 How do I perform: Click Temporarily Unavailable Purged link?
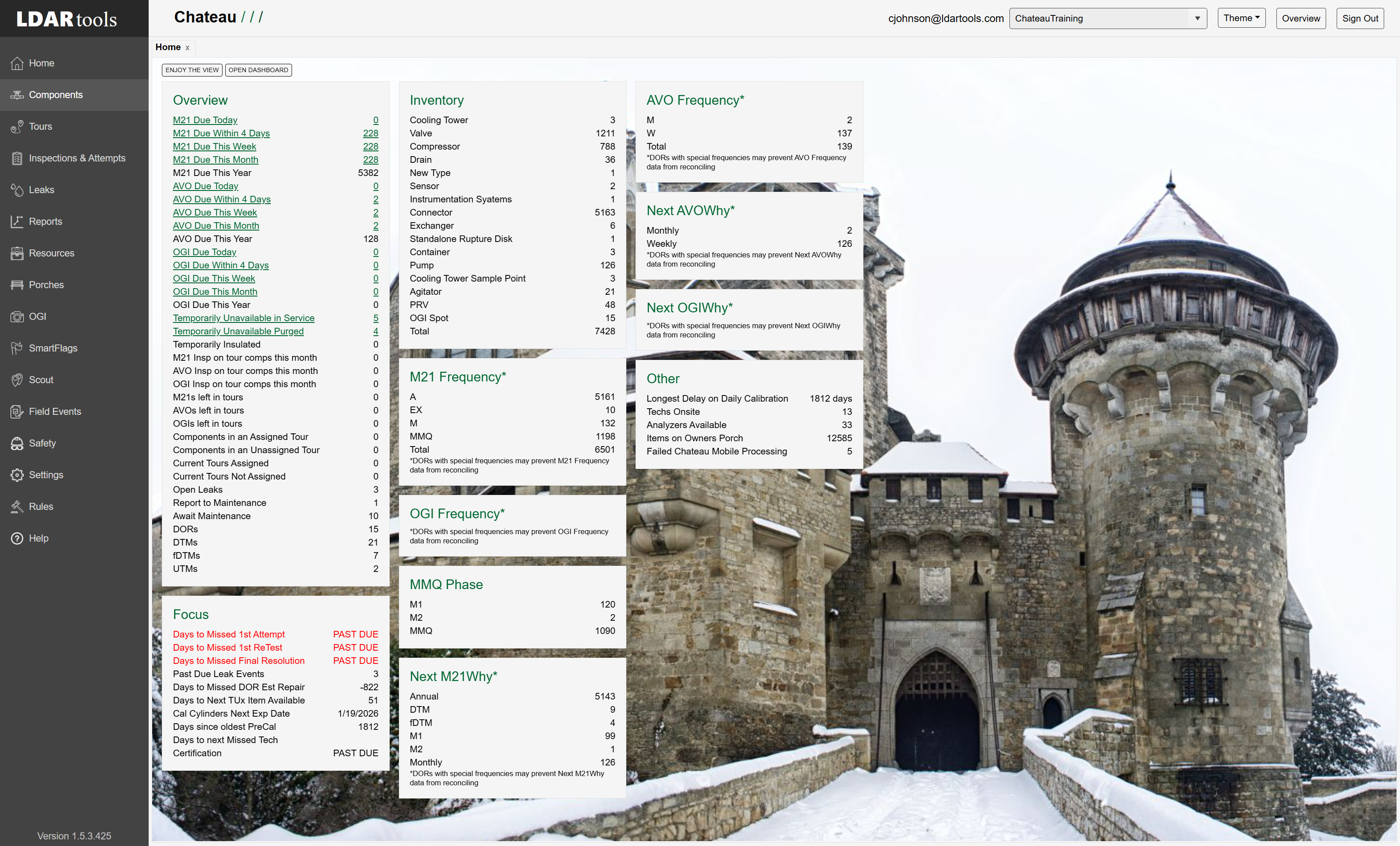point(238,331)
